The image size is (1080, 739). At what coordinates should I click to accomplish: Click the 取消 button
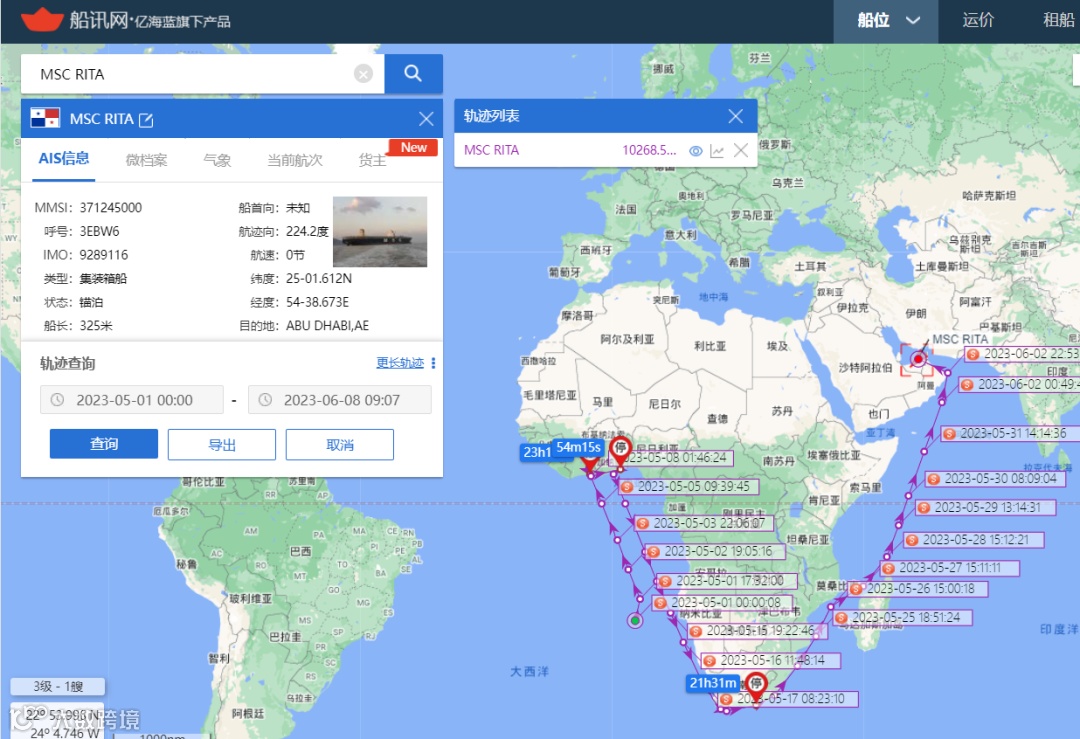tap(340, 444)
